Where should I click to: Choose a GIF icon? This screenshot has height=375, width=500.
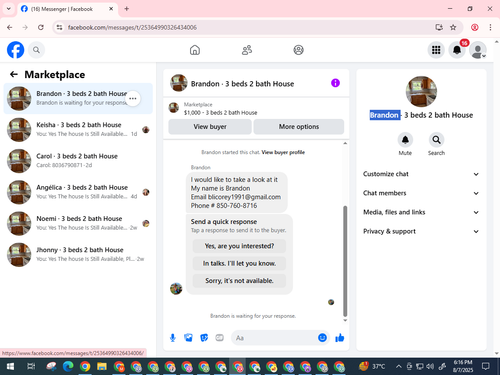[x=219, y=338]
